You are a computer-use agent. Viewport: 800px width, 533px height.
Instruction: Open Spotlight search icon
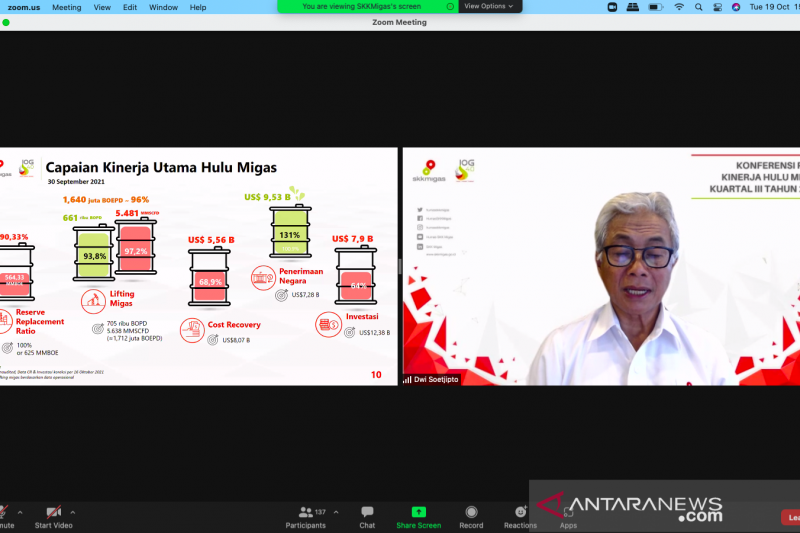coord(698,7)
